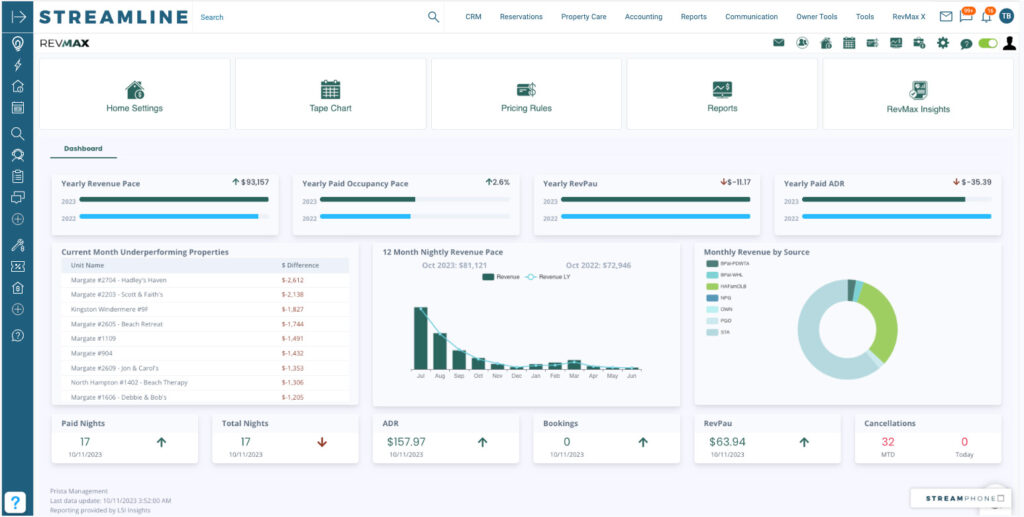Open the percent coupon sidebar icon
1024x517 pixels.
pos(18,266)
